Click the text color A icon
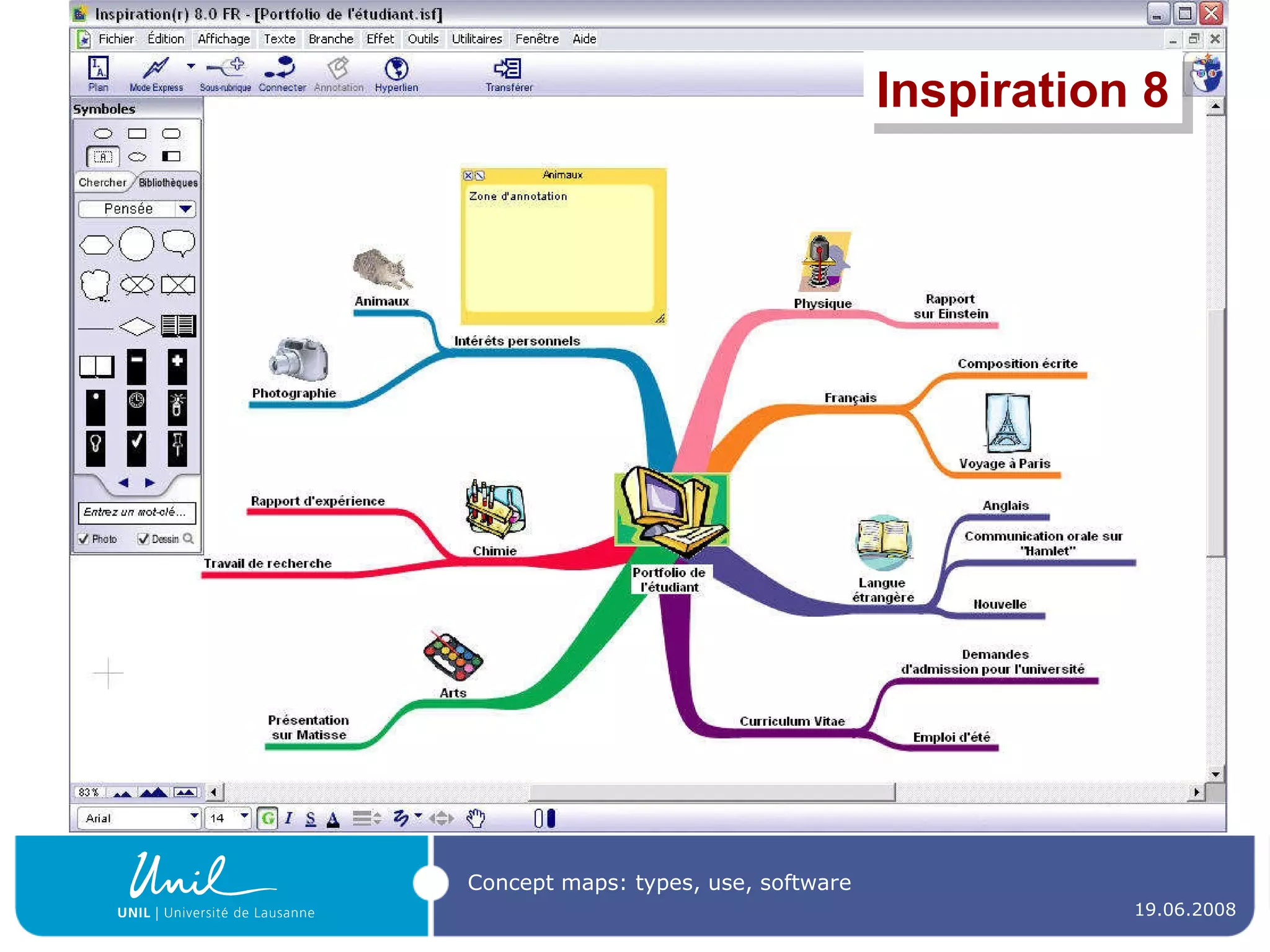 [333, 819]
